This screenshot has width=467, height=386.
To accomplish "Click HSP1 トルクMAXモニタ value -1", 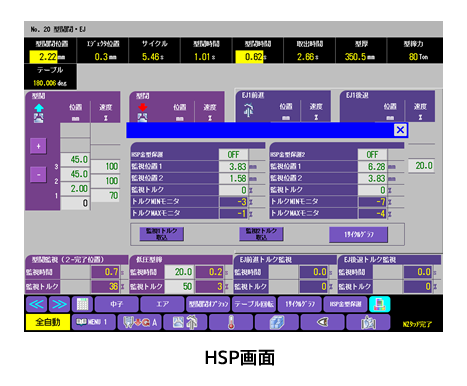I will click(x=233, y=213).
